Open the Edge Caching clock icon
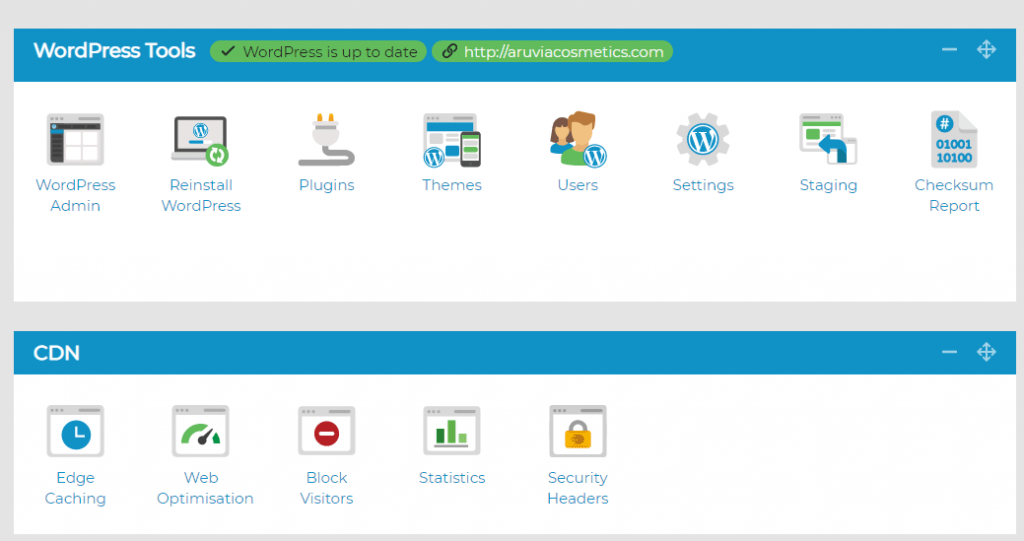 point(75,431)
